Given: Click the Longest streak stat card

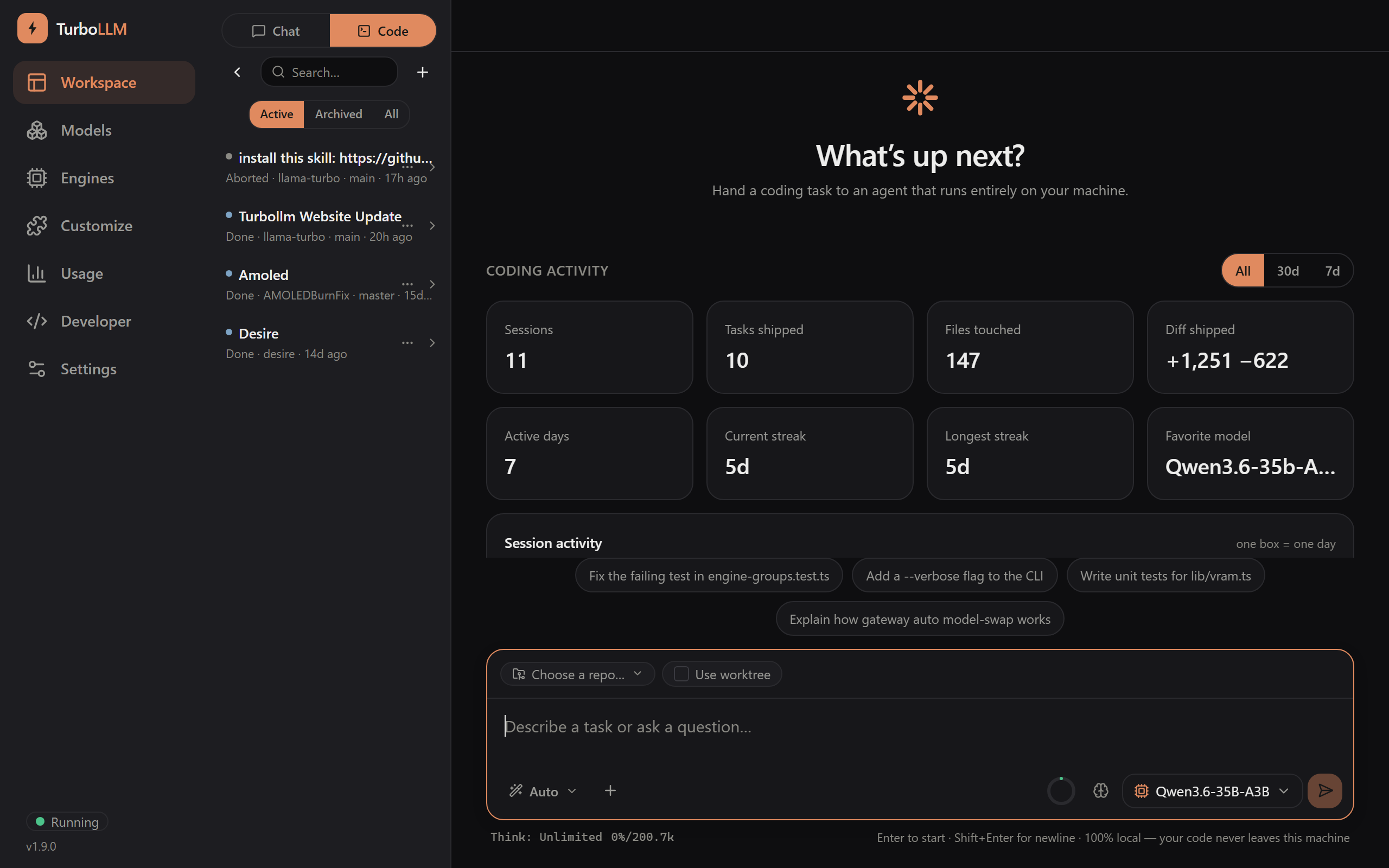Looking at the screenshot, I should coord(1030,453).
